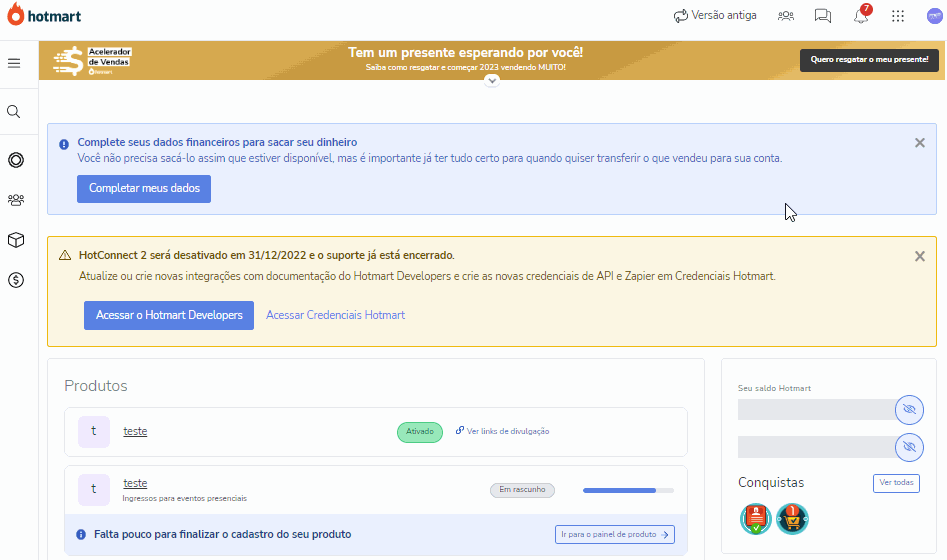Click the Seu saldo Hotmart label
Viewport: 947px width, 560px height.
(x=774, y=388)
